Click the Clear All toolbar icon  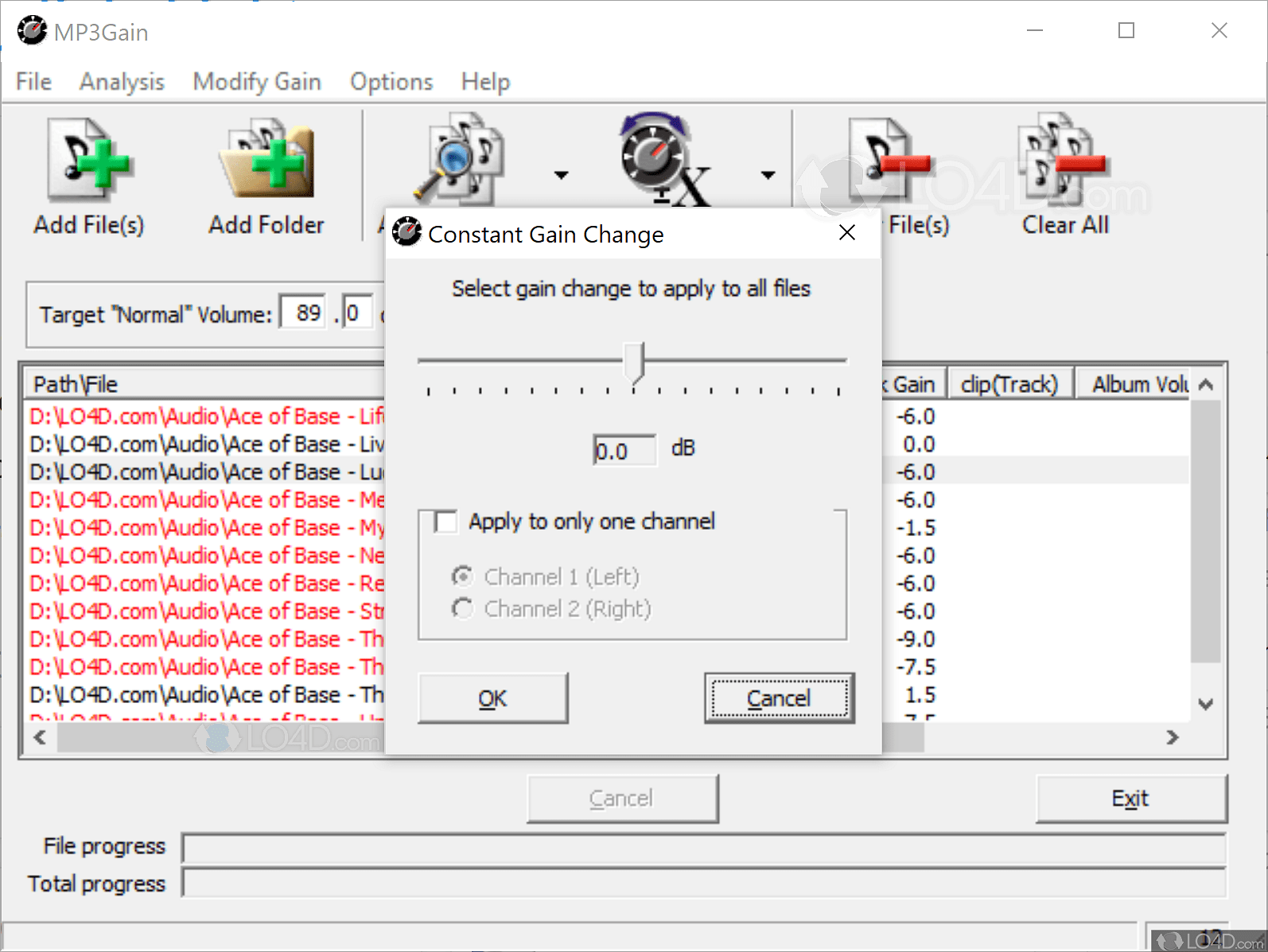(x=1064, y=157)
